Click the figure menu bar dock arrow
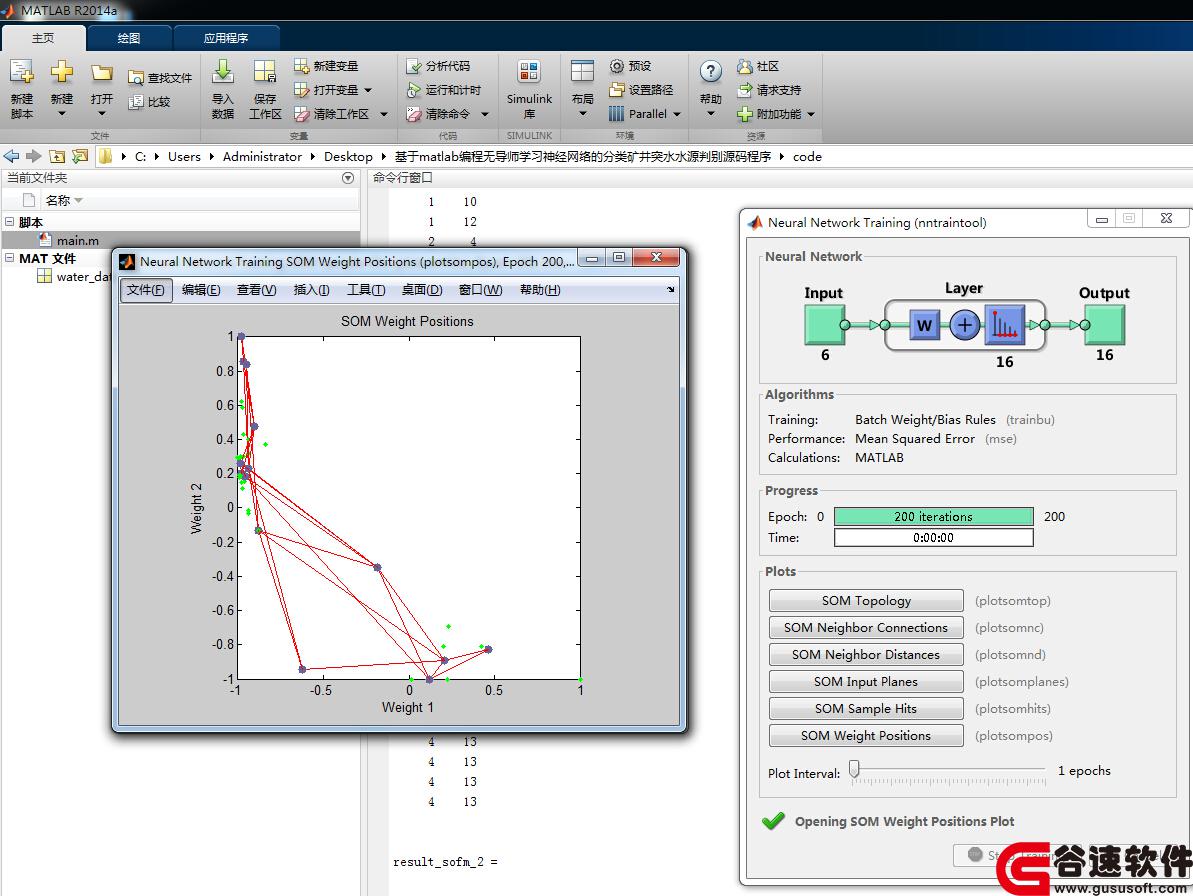 click(670, 290)
